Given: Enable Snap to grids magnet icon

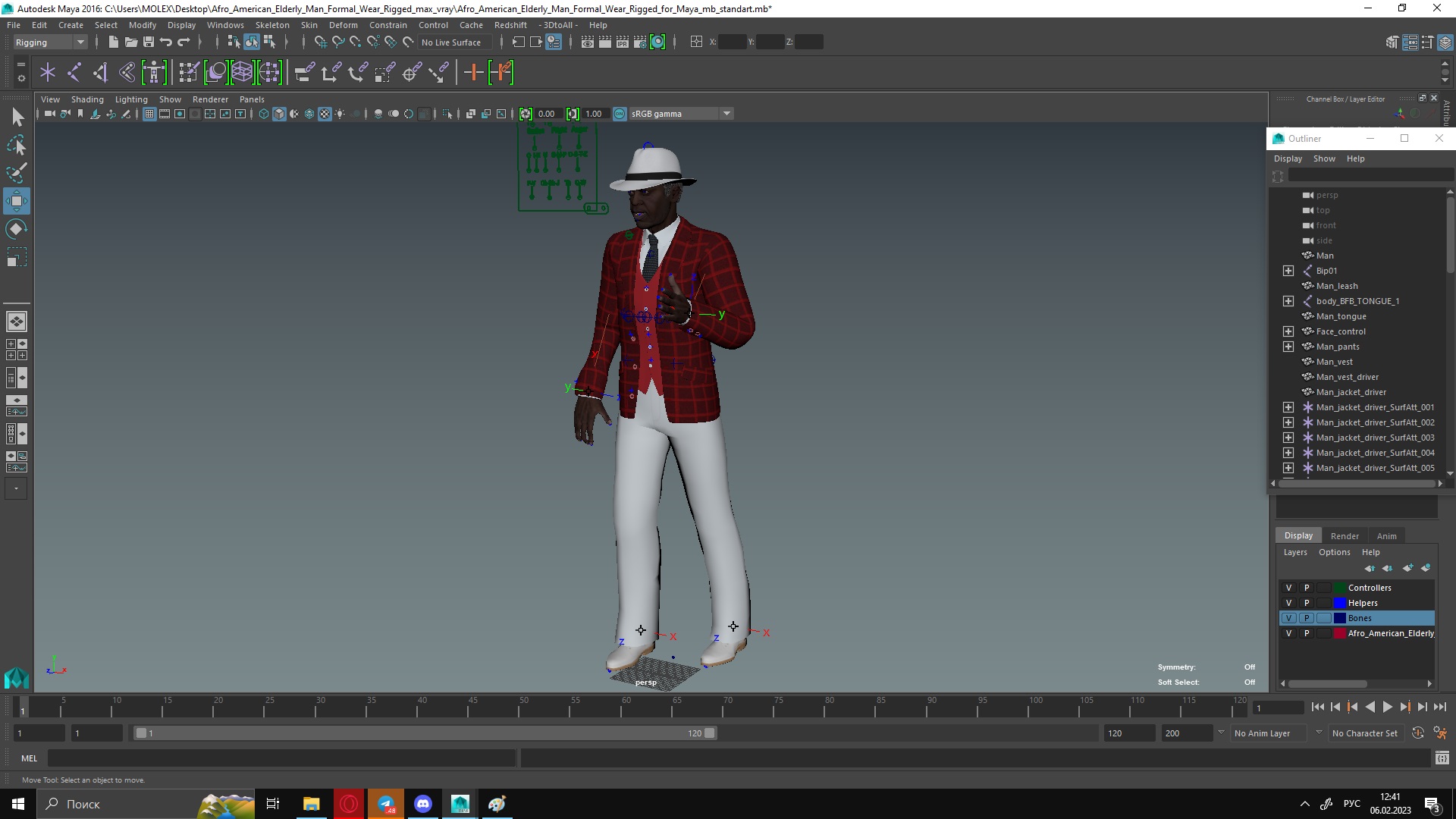Looking at the screenshot, I should tap(321, 42).
